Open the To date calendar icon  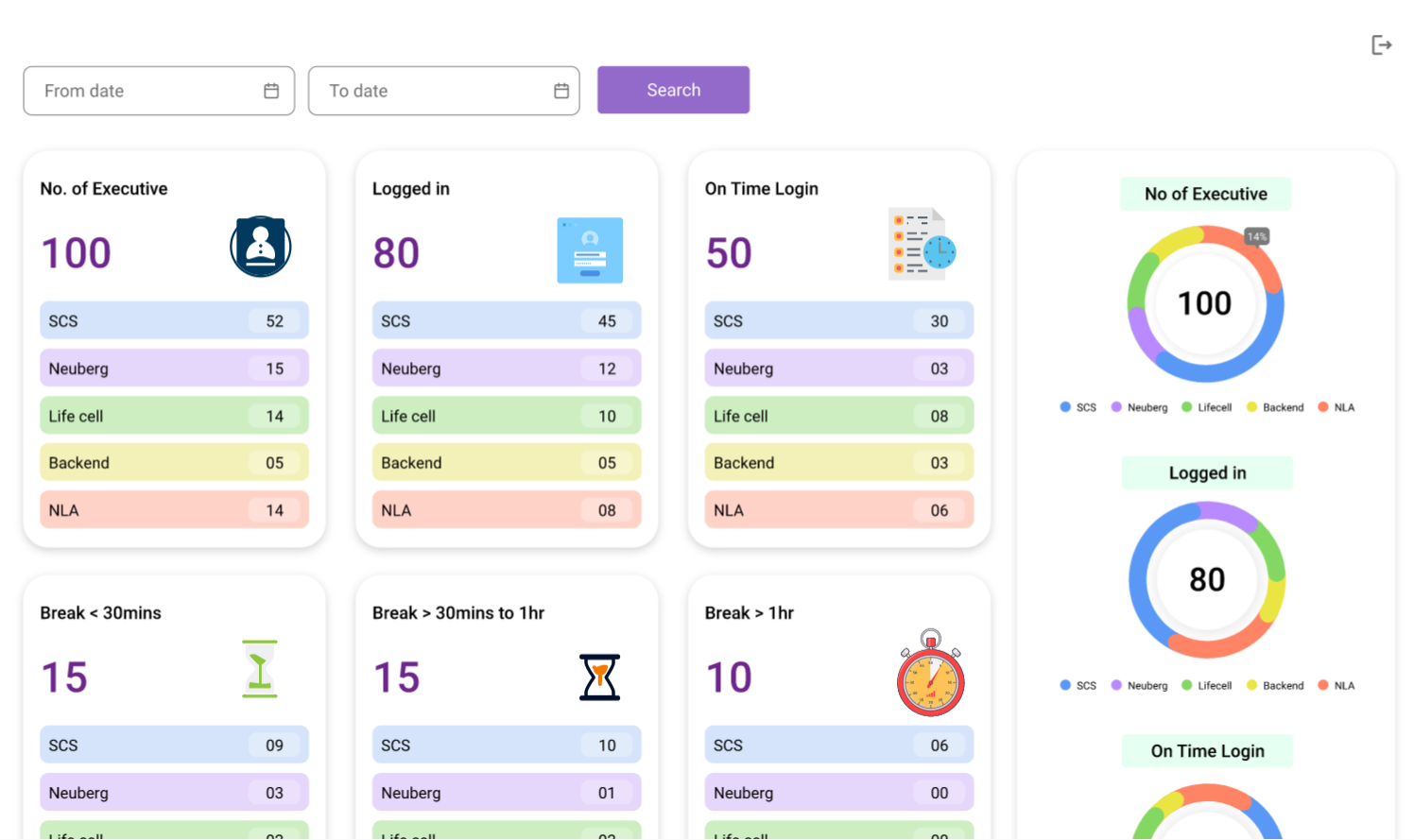[561, 91]
